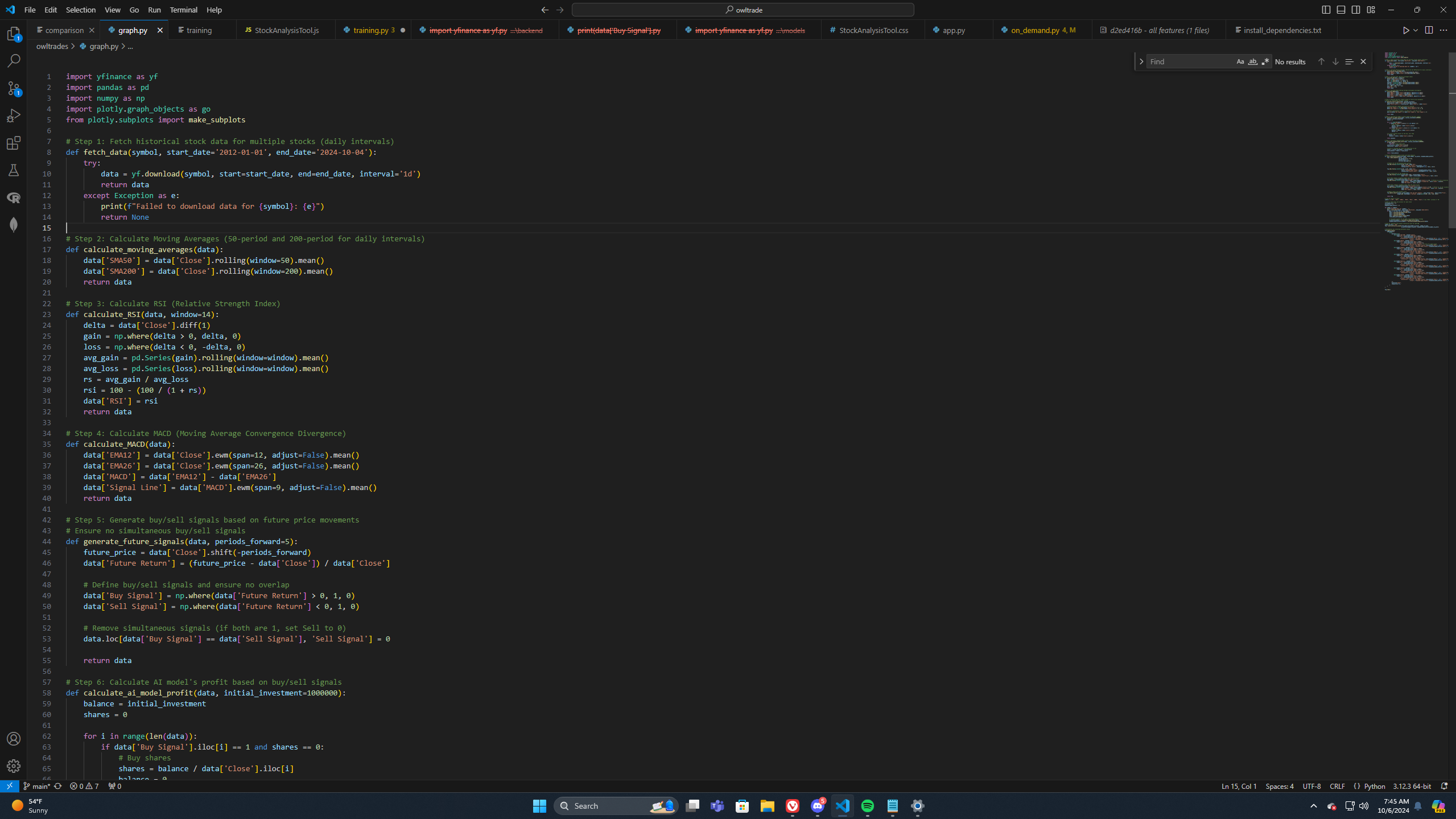Open the Extensions view
This screenshot has height=819, width=1456.
(14, 143)
